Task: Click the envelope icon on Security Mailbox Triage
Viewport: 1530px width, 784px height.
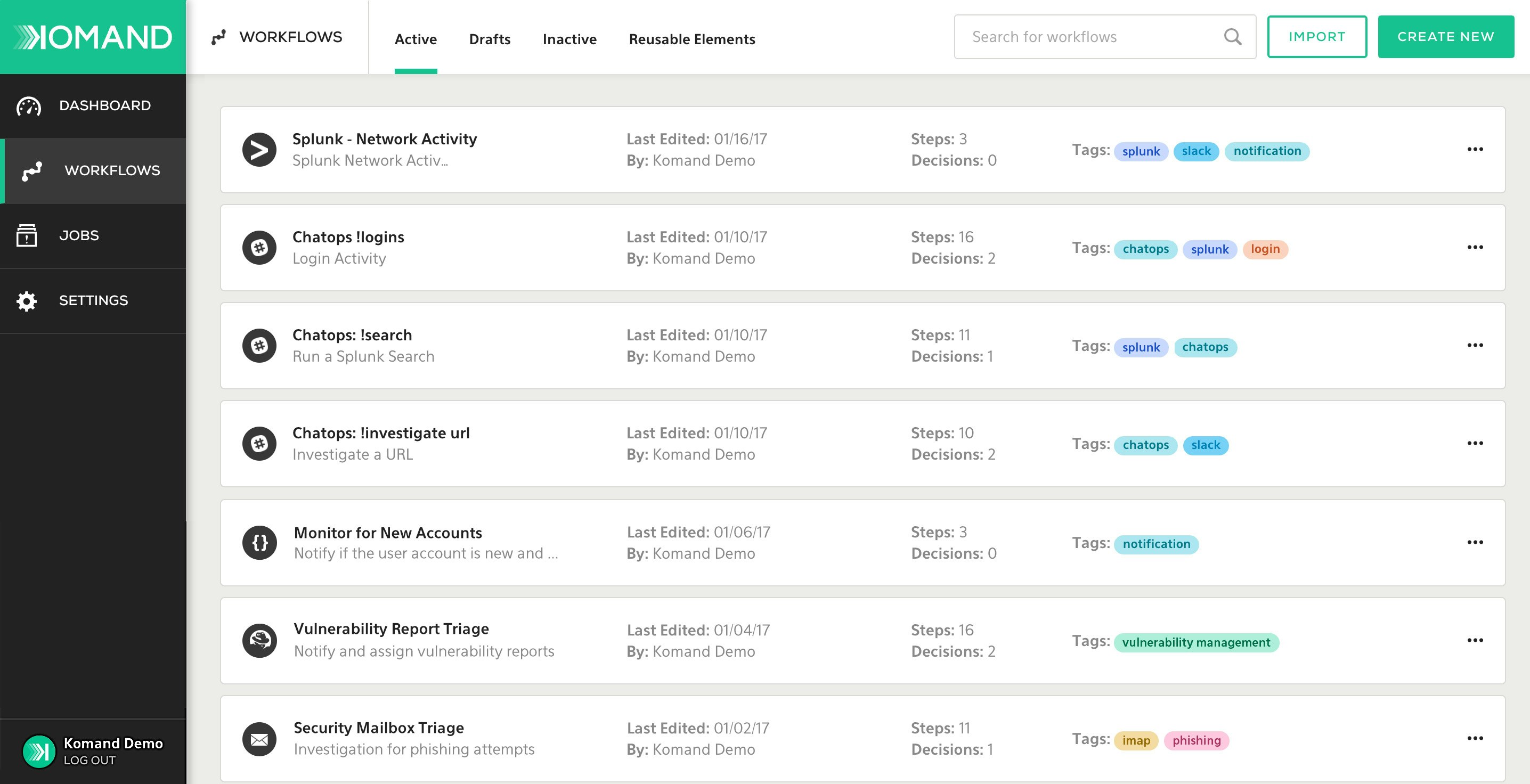Action: pos(259,738)
